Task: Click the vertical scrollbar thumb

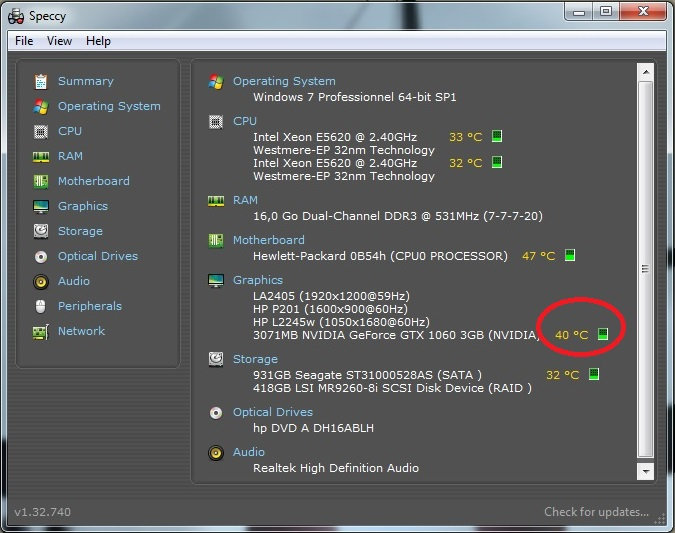Action: coord(645,270)
